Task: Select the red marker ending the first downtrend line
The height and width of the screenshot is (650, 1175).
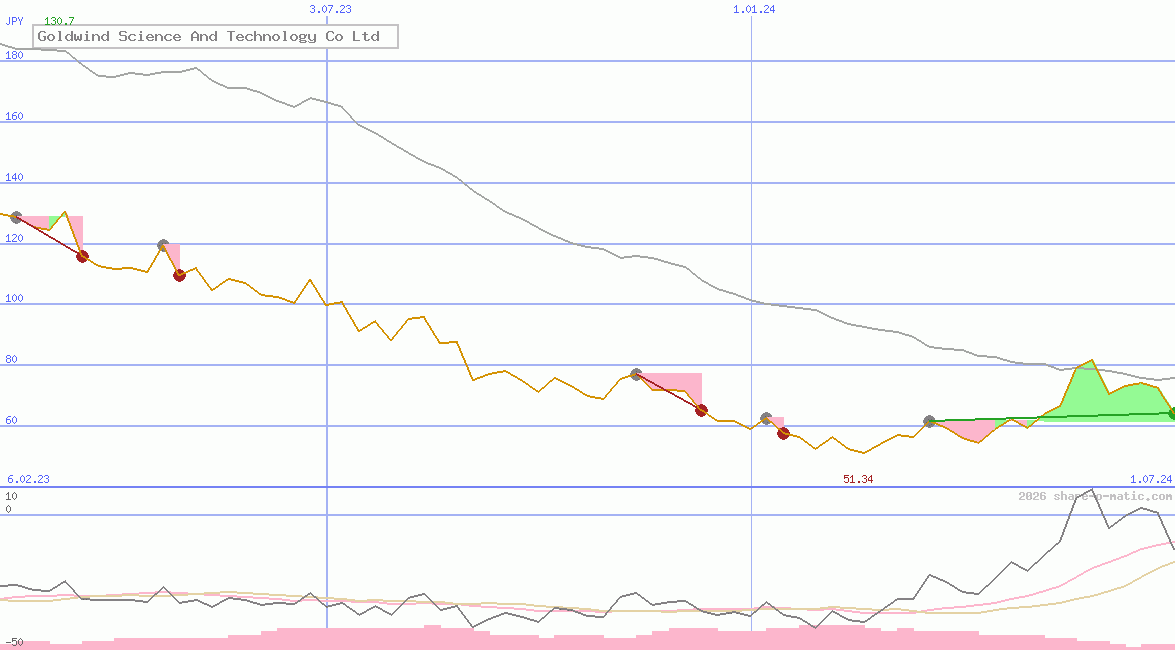Action: (x=83, y=257)
